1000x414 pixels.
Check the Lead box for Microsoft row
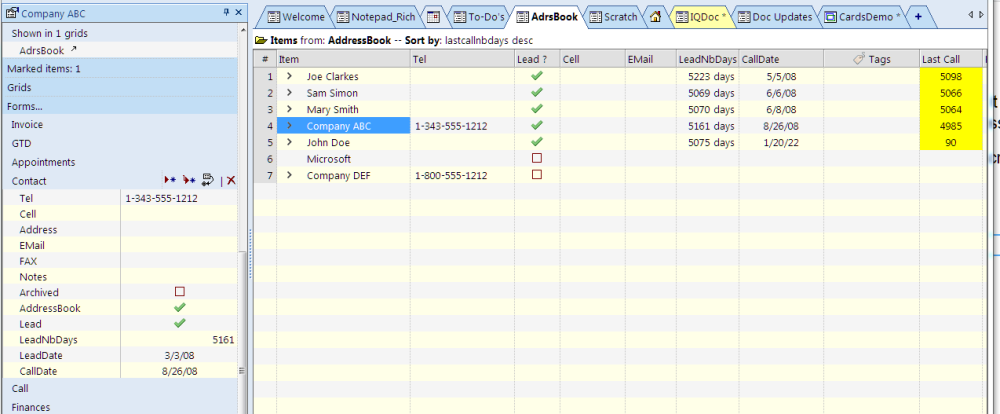coord(536,158)
